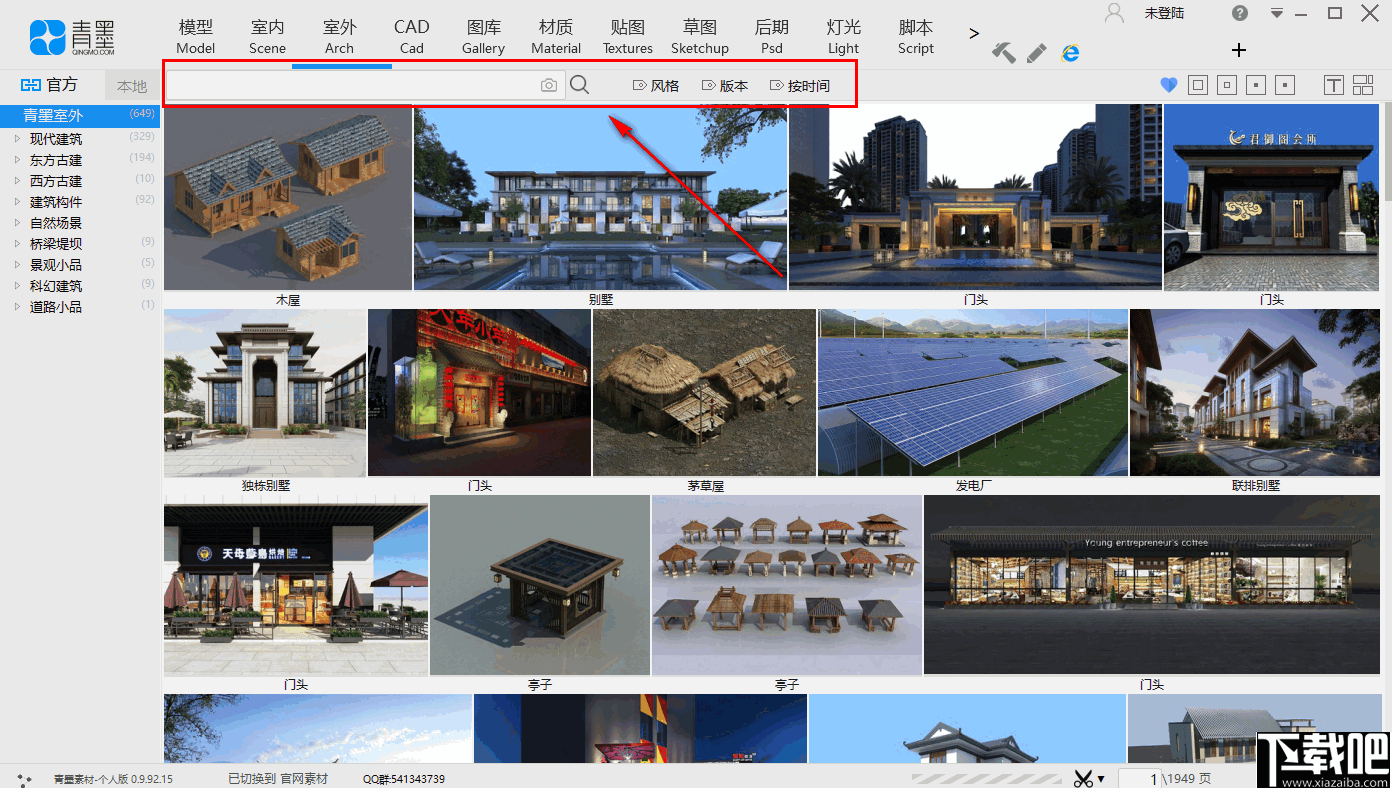Toggle the blue heart favorites filter

point(1169,86)
